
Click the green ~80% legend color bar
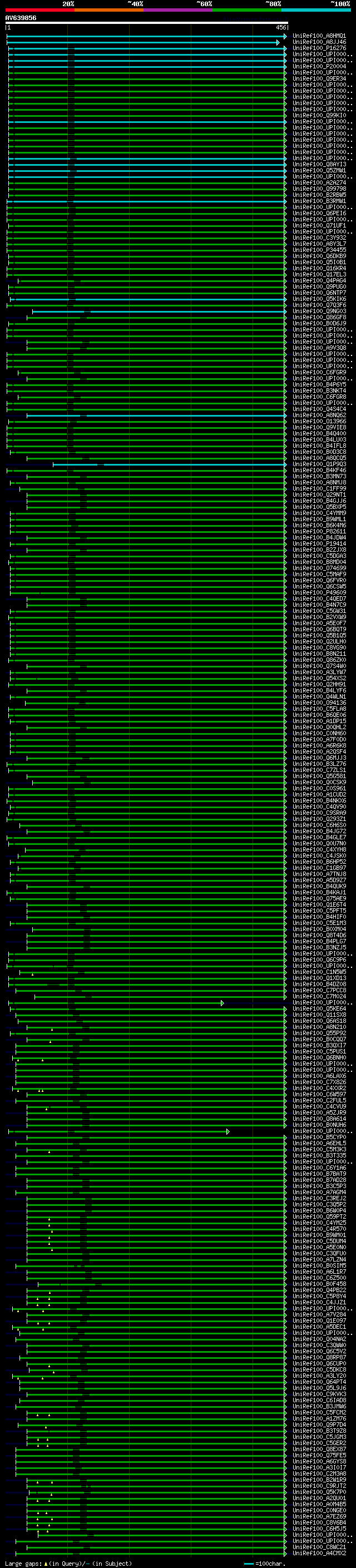(x=247, y=10)
